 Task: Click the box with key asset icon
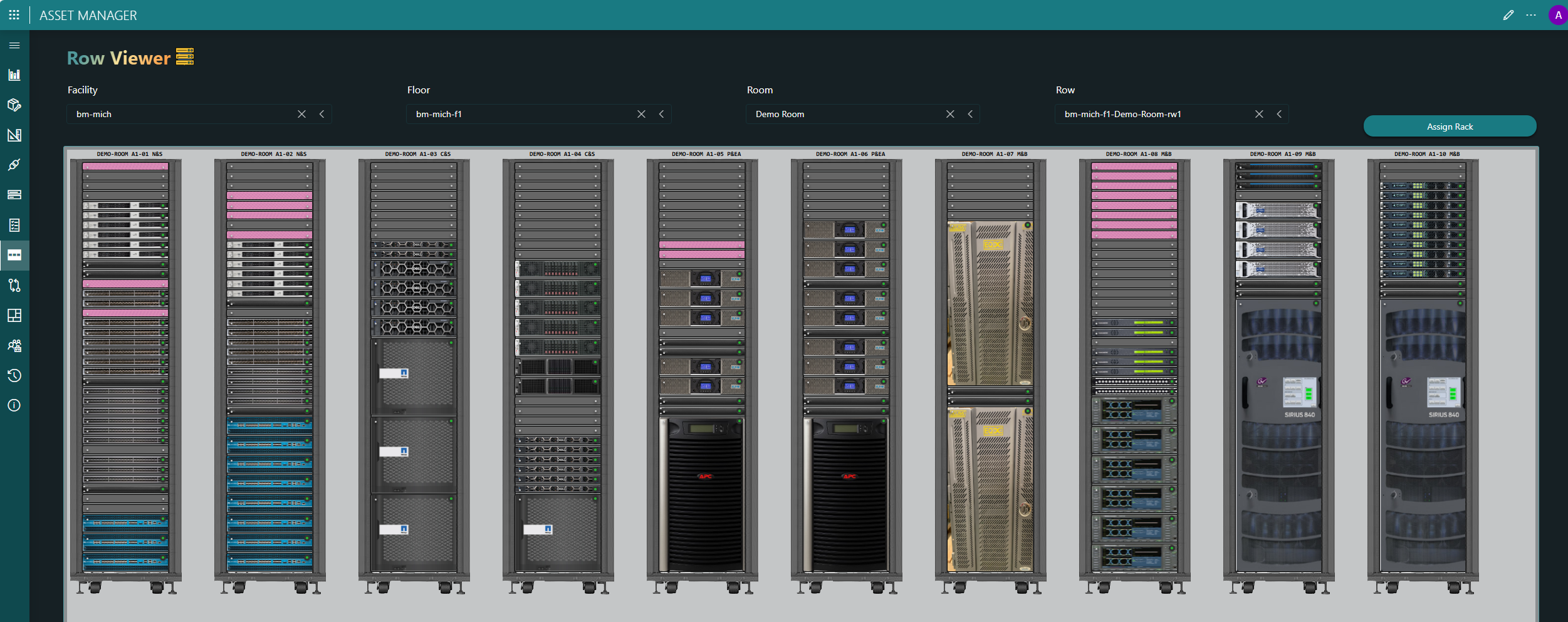[14, 105]
